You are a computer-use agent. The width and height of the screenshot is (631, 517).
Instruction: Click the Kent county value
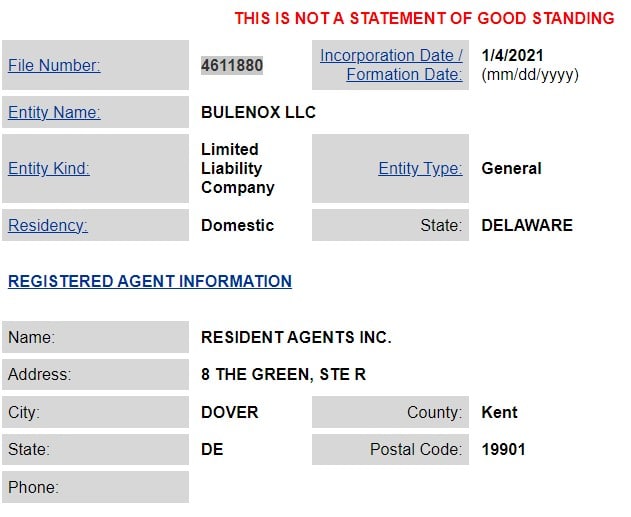coord(499,412)
